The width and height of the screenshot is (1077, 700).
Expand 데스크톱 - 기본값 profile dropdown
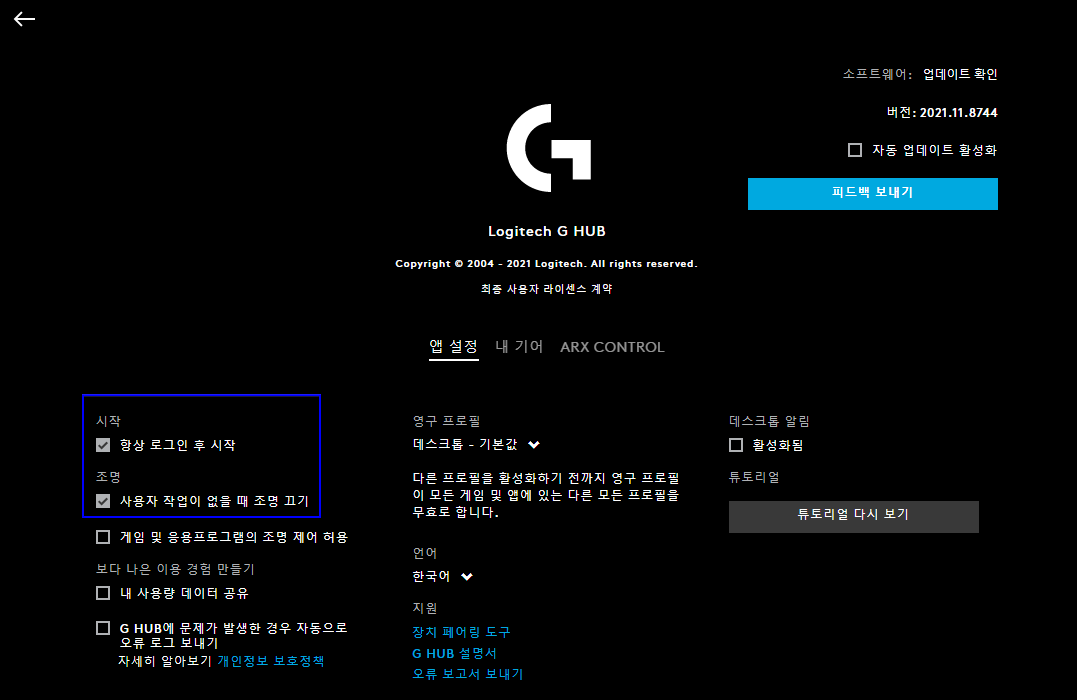pyautogui.click(x=476, y=444)
